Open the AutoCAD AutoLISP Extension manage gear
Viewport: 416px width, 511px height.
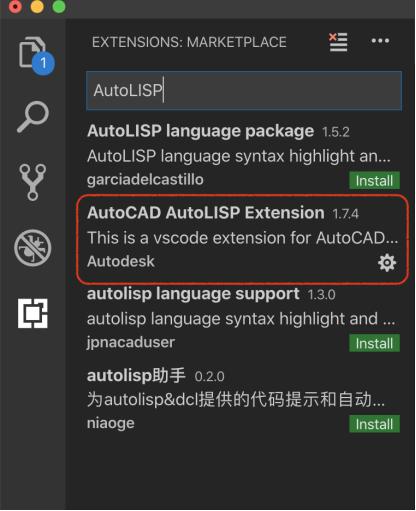tap(387, 263)
